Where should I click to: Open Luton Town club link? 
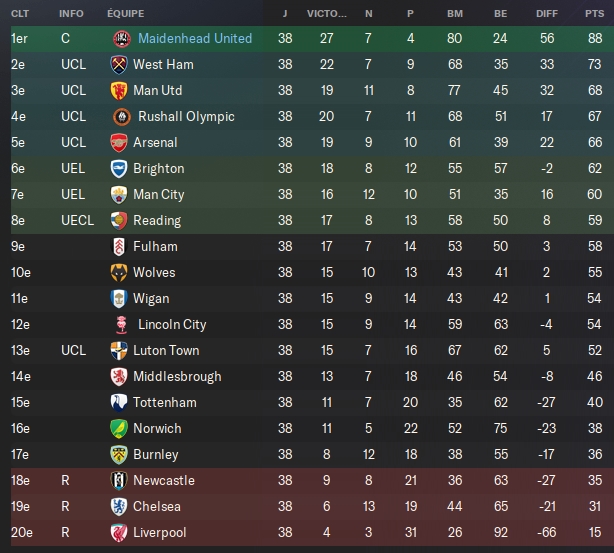coord(166,351)
